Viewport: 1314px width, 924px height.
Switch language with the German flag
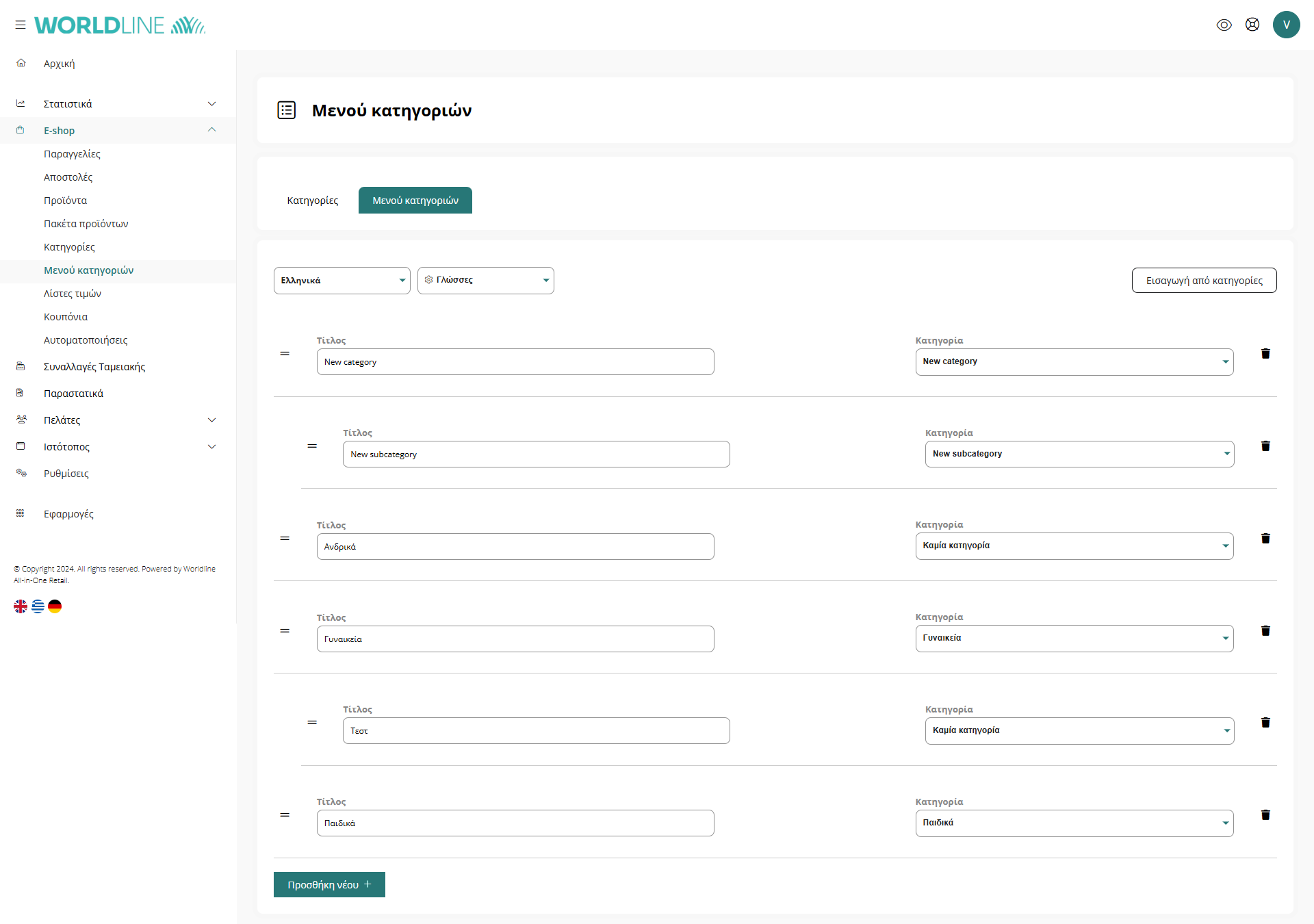[55, 606]
